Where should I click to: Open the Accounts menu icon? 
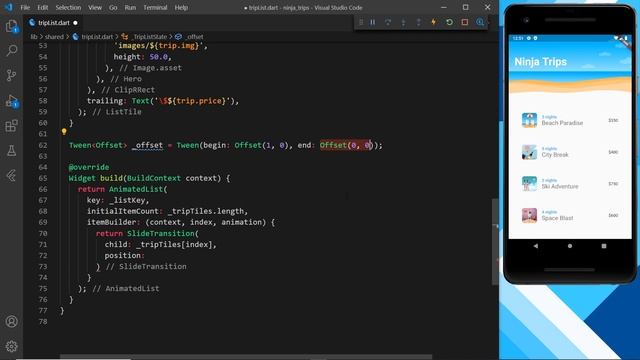tap(11, 322)
